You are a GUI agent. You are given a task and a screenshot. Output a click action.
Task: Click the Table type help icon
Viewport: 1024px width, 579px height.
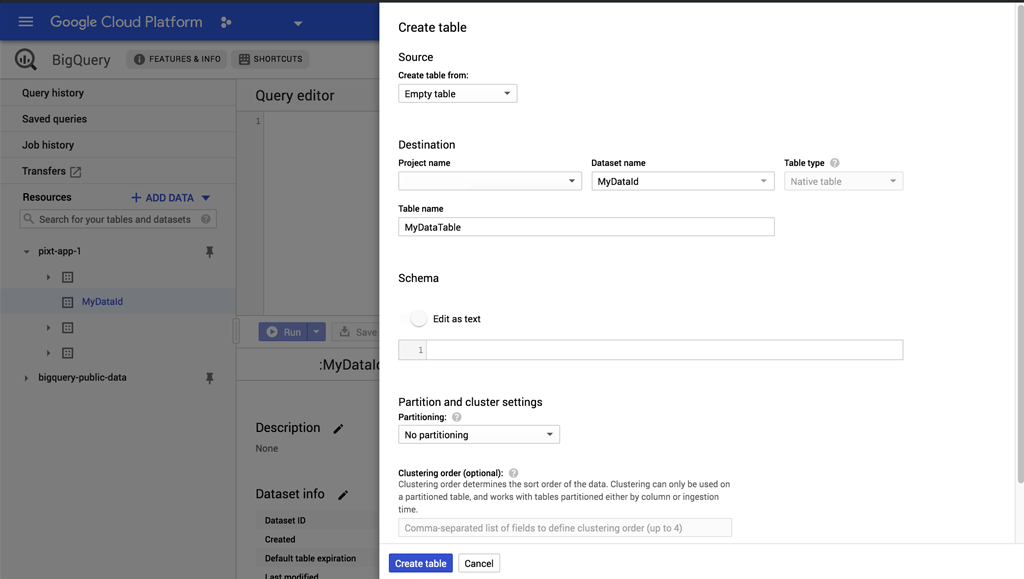tap(835, 163)
